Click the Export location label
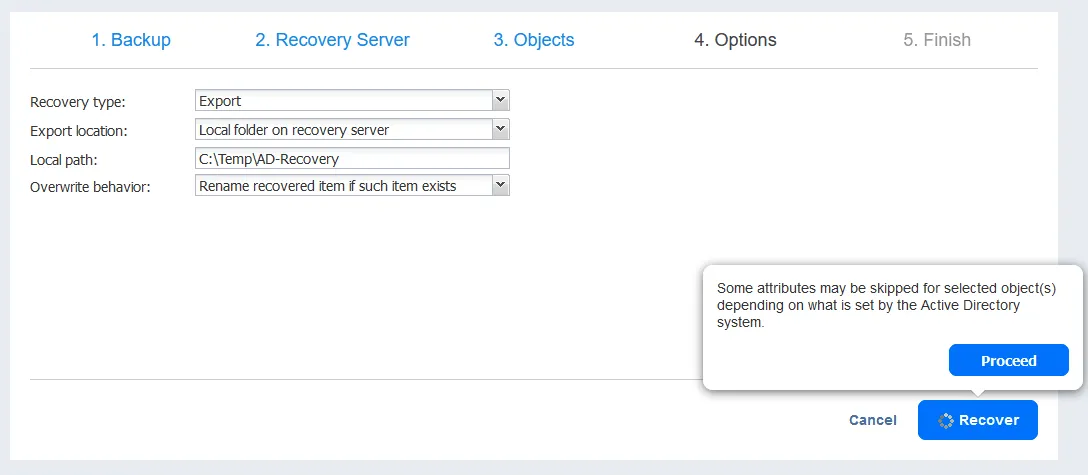This screenshot has height=475, width=1088. tap(79, 131)
